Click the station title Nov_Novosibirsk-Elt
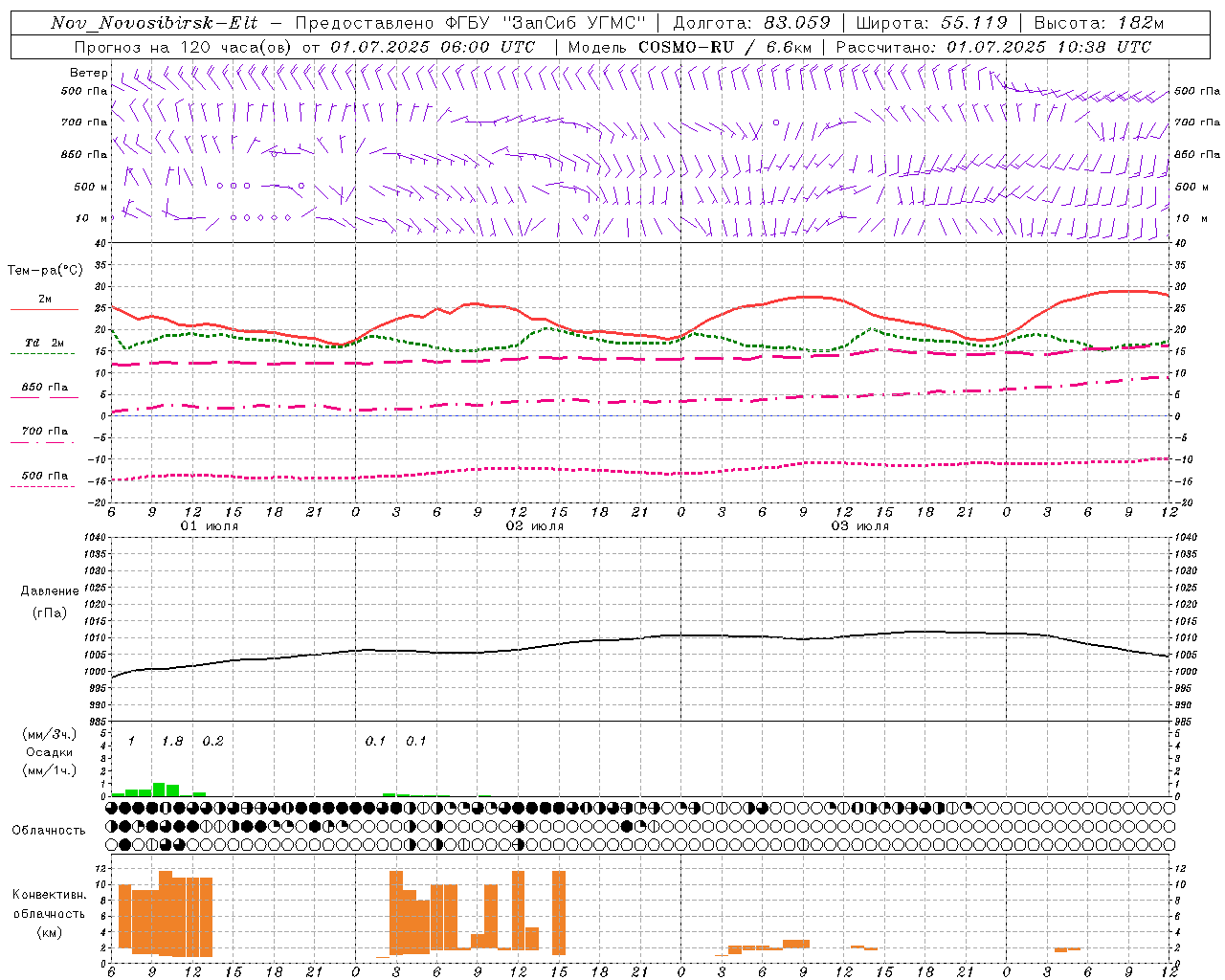This screenshot has height=980, width=1225. coord(154,23)
